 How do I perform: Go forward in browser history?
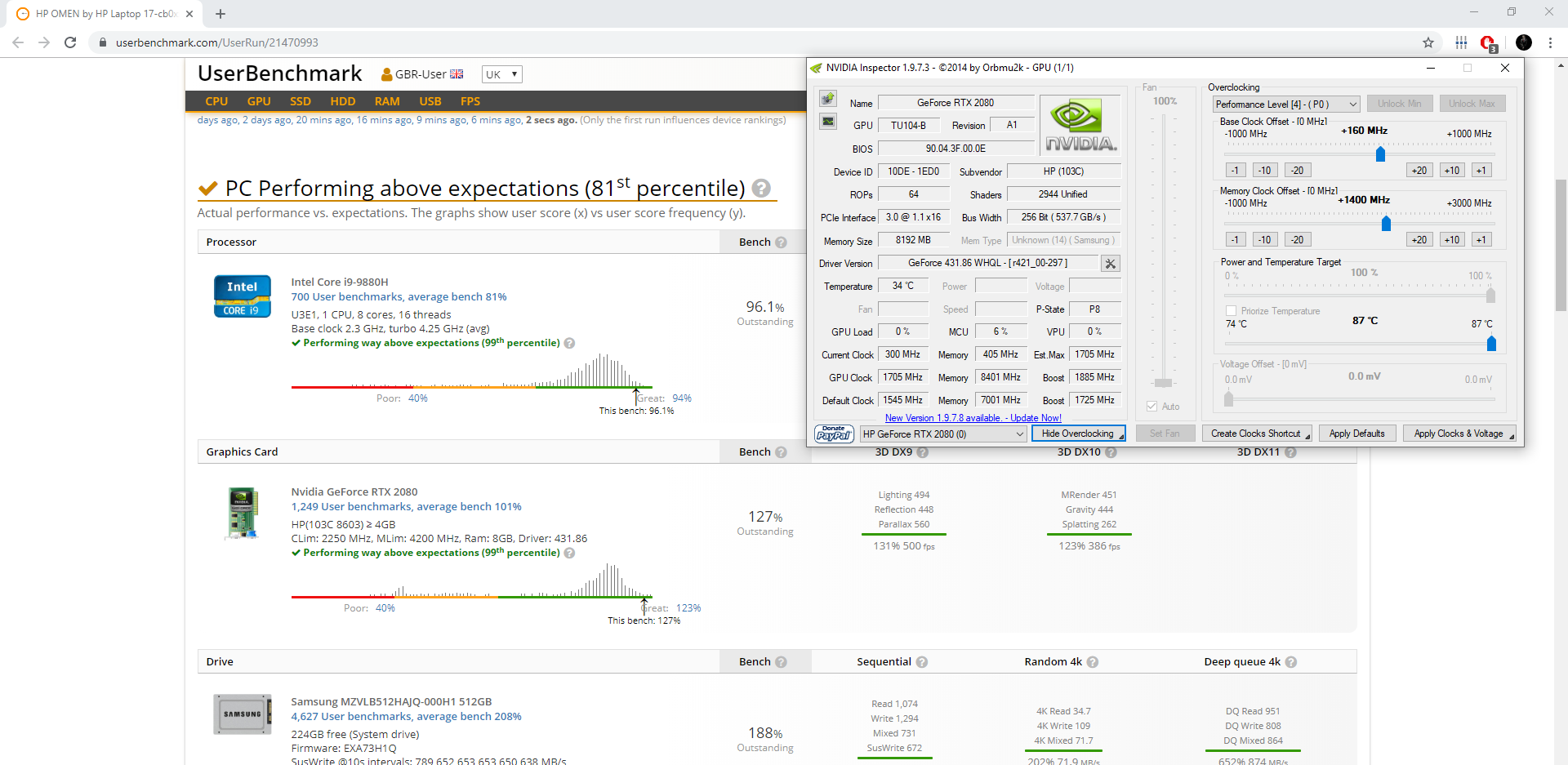44,42
